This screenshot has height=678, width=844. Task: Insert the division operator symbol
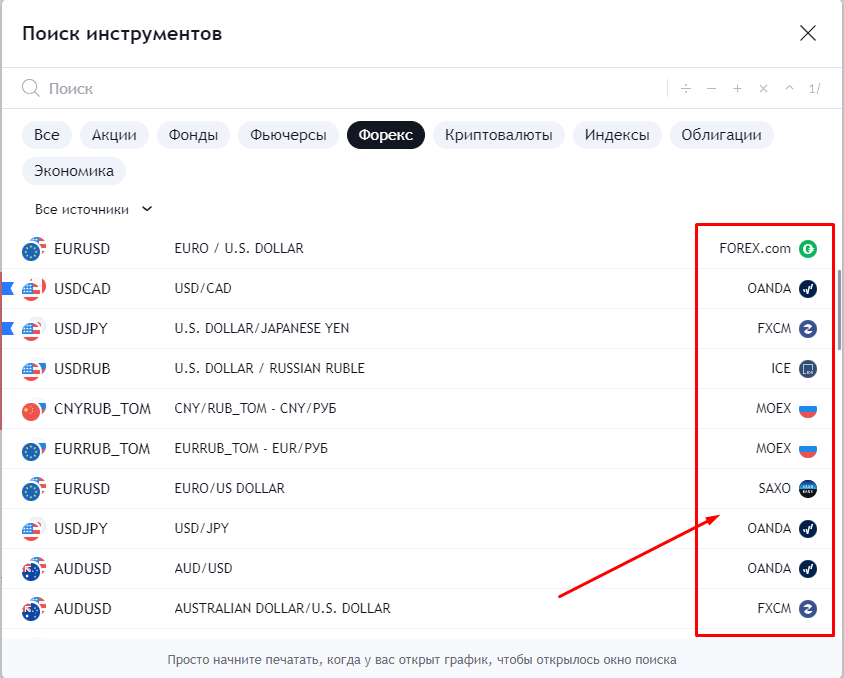(x=686, y=88)
